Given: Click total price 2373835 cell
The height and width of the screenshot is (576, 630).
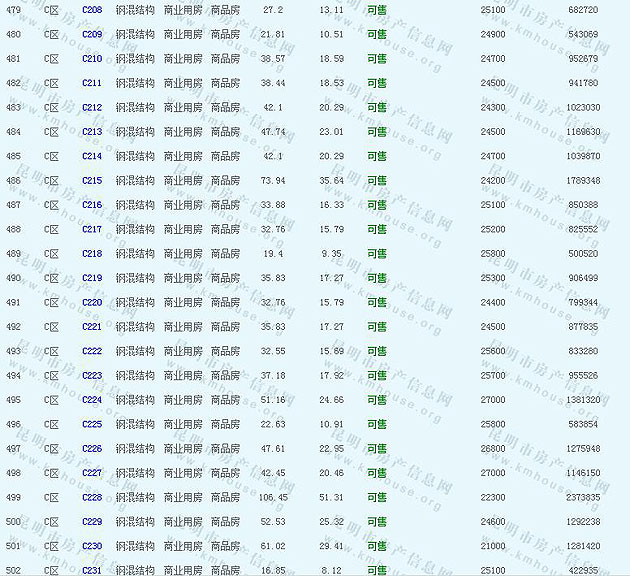Looking at the screenshot, I should click(583, 498).
